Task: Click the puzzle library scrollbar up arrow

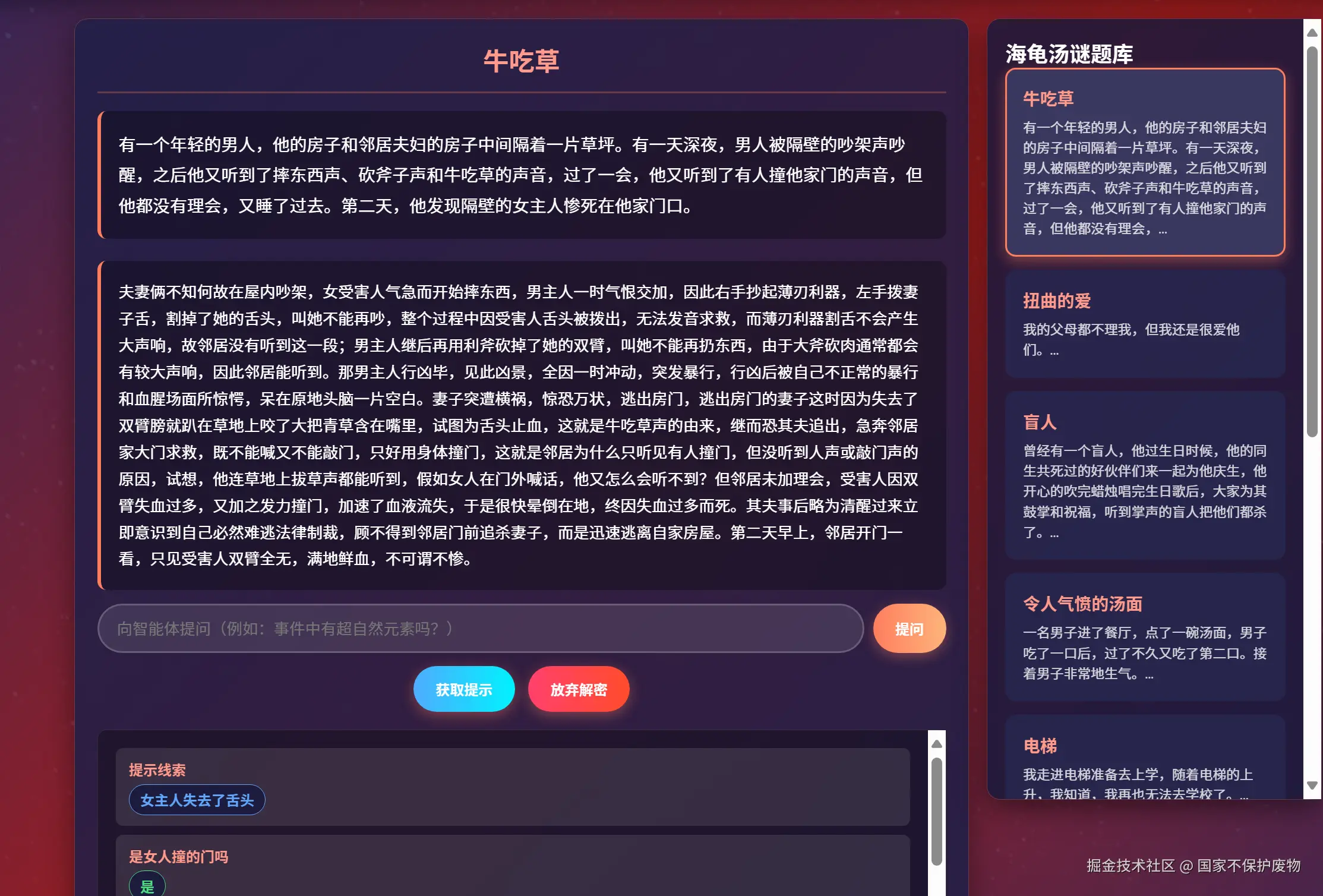Action: (1312, 33)
